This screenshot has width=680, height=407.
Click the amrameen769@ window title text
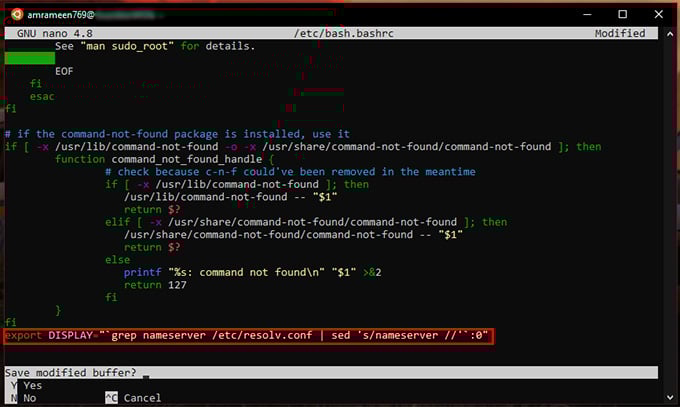point(61,15)
